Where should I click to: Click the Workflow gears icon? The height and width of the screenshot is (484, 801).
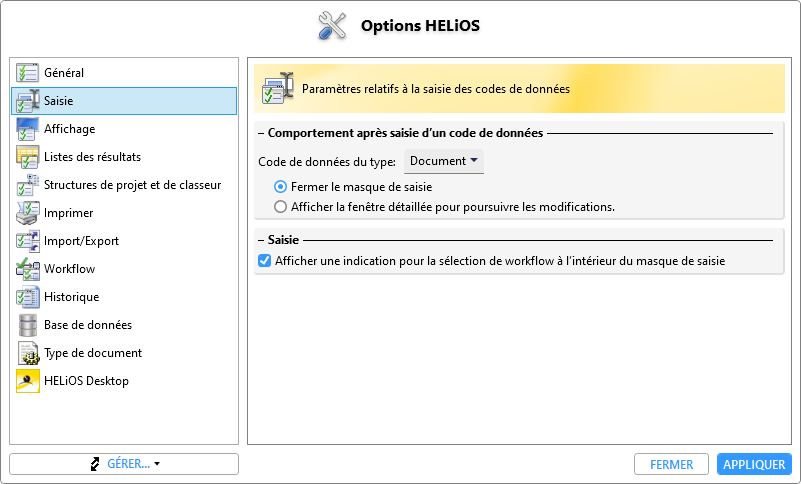pyautogui.click(x=27, y=269)
